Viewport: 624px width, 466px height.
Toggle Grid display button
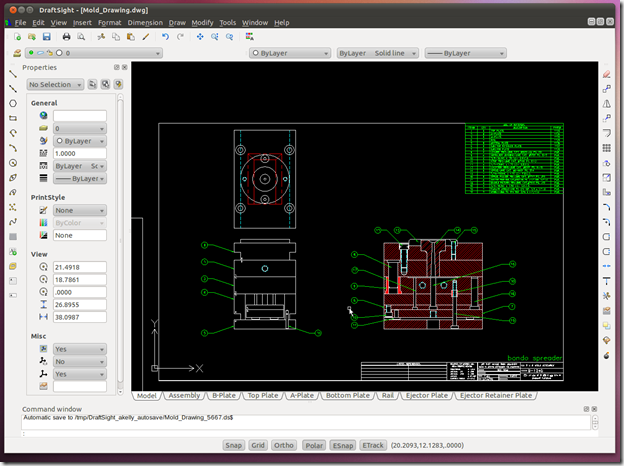point(258,445)
